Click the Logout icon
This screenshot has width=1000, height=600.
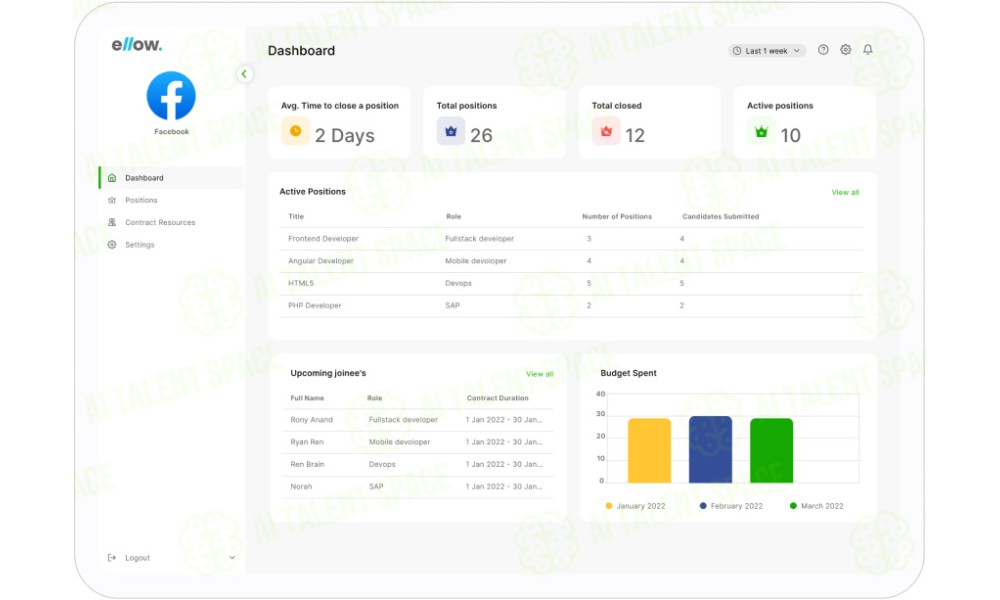[112, 558]
